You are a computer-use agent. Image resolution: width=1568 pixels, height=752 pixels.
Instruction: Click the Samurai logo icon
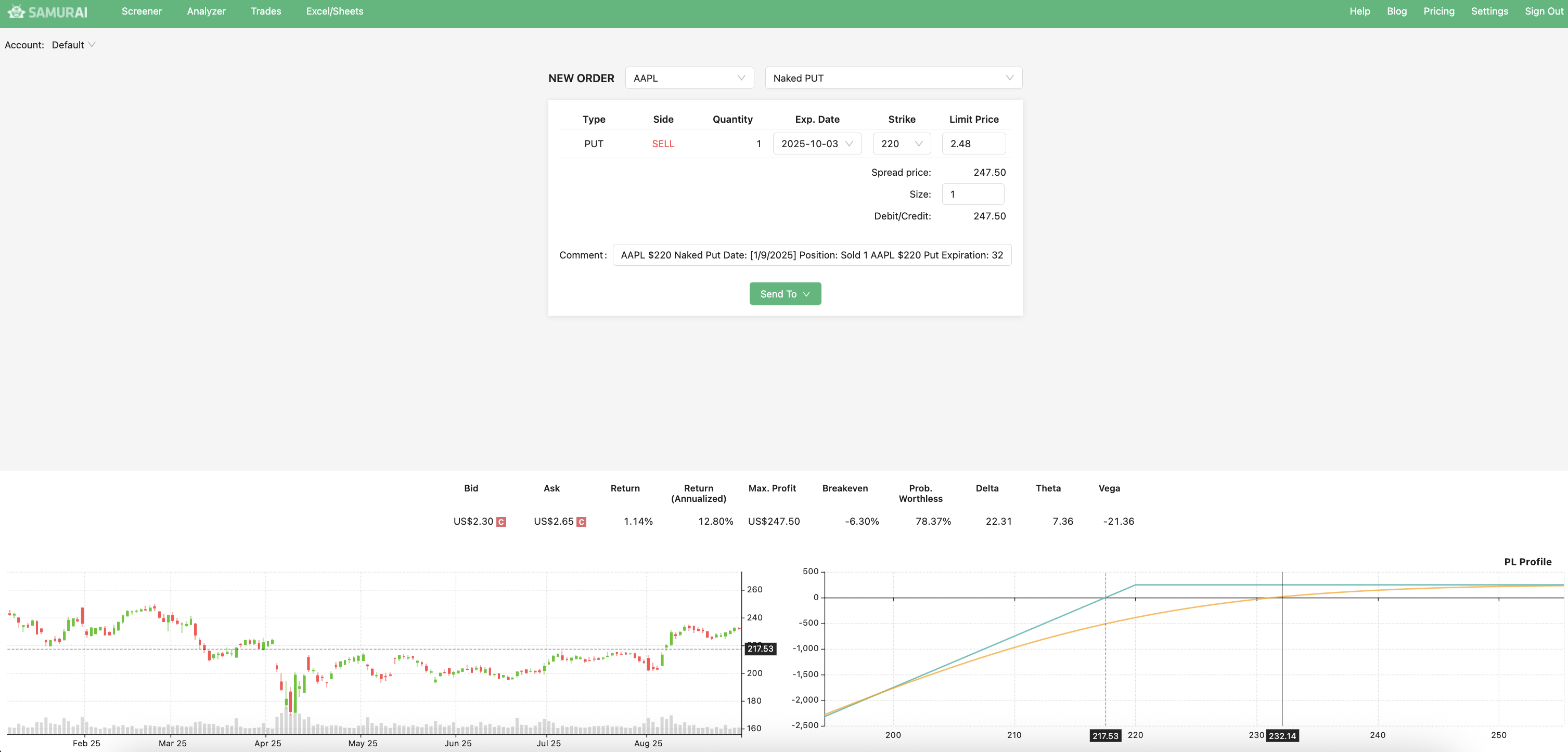[x=17, y=11]
